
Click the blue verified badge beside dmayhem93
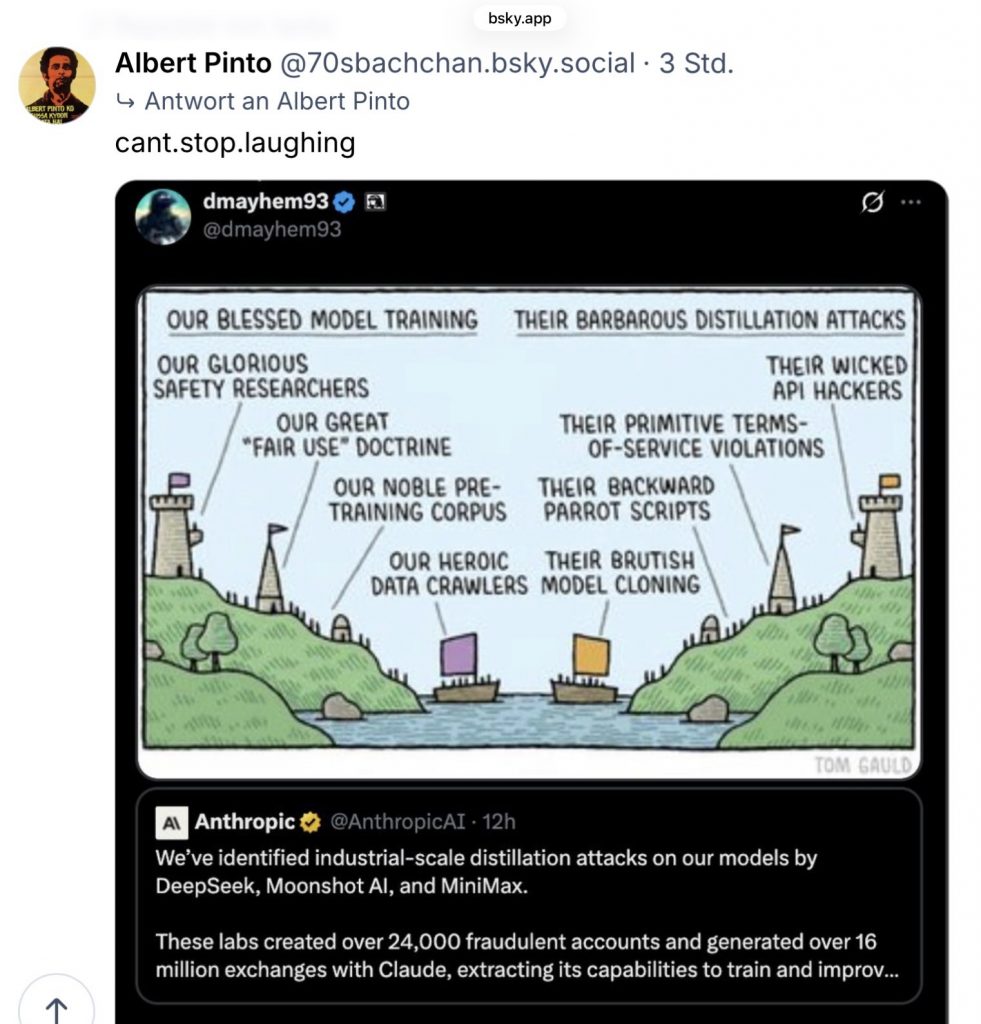point(345,203)
